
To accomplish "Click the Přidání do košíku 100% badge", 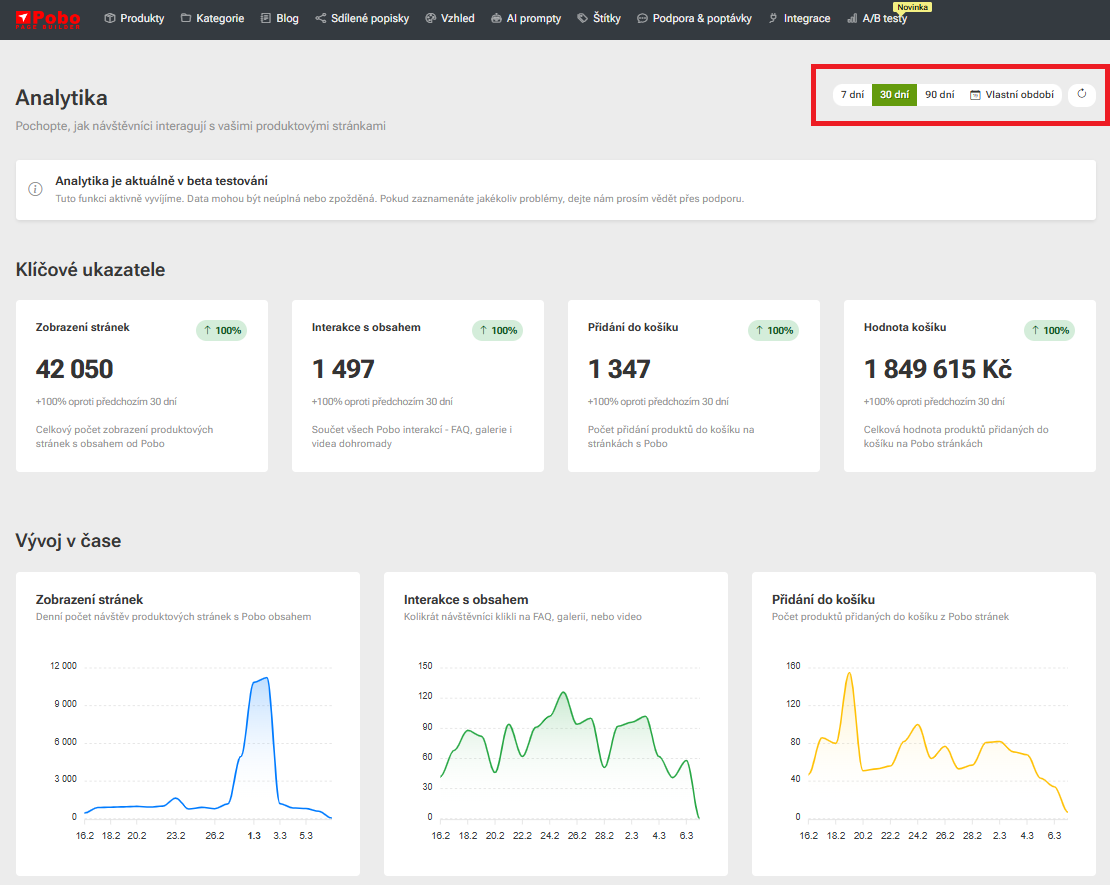I will [774, 330].
